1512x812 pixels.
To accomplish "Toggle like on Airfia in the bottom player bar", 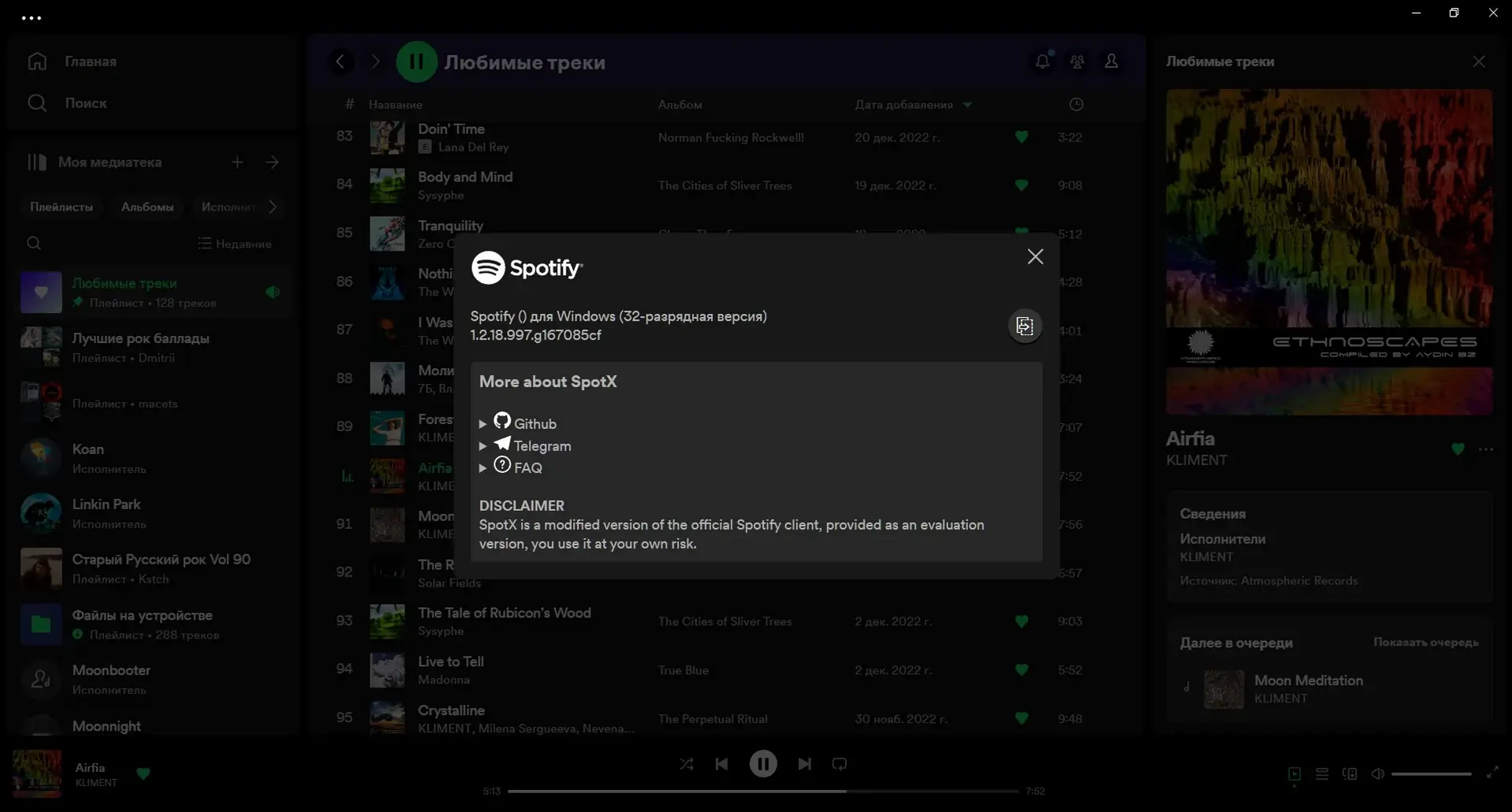I will click(x=143, y=773).
